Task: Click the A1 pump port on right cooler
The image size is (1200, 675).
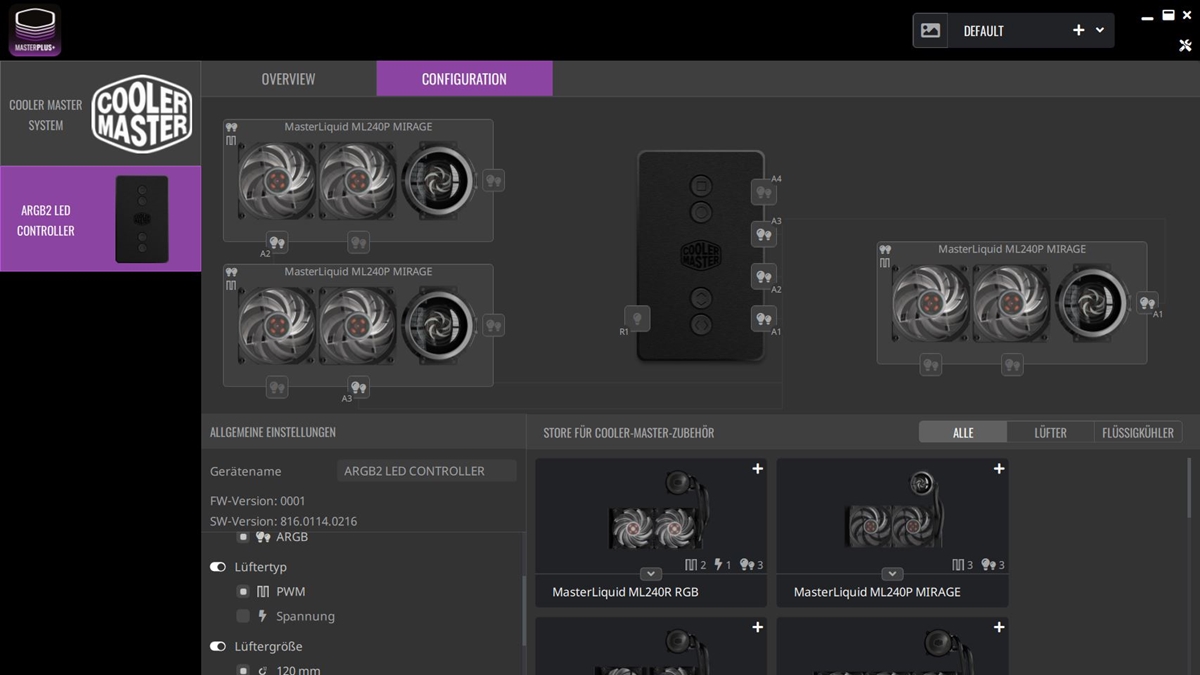Action: click(x=1147, y=302)
